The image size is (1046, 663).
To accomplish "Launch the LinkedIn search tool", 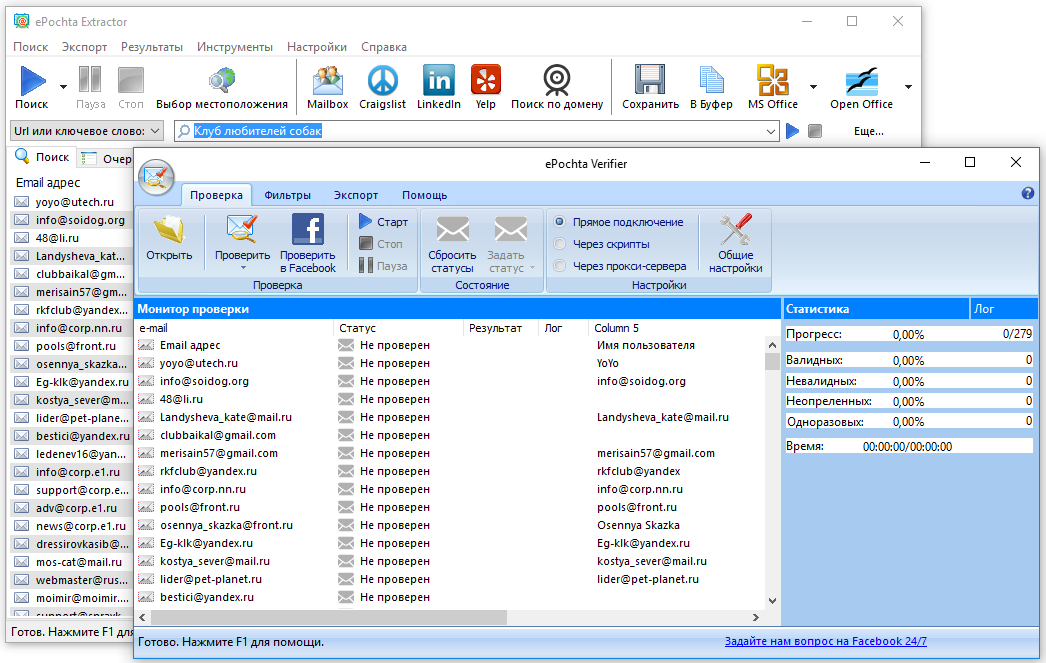I will click(x=439, y=81).
